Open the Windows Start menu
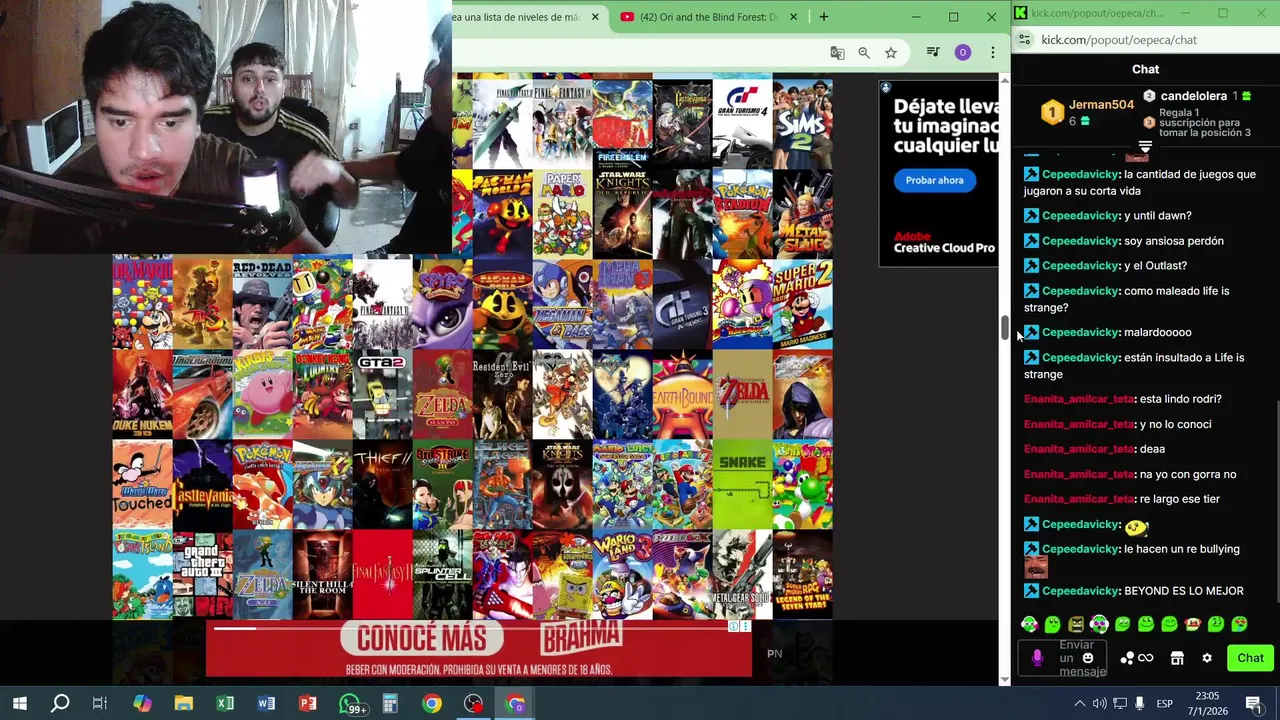This screenshot has height=720, width=1280. tap(20, 704)
